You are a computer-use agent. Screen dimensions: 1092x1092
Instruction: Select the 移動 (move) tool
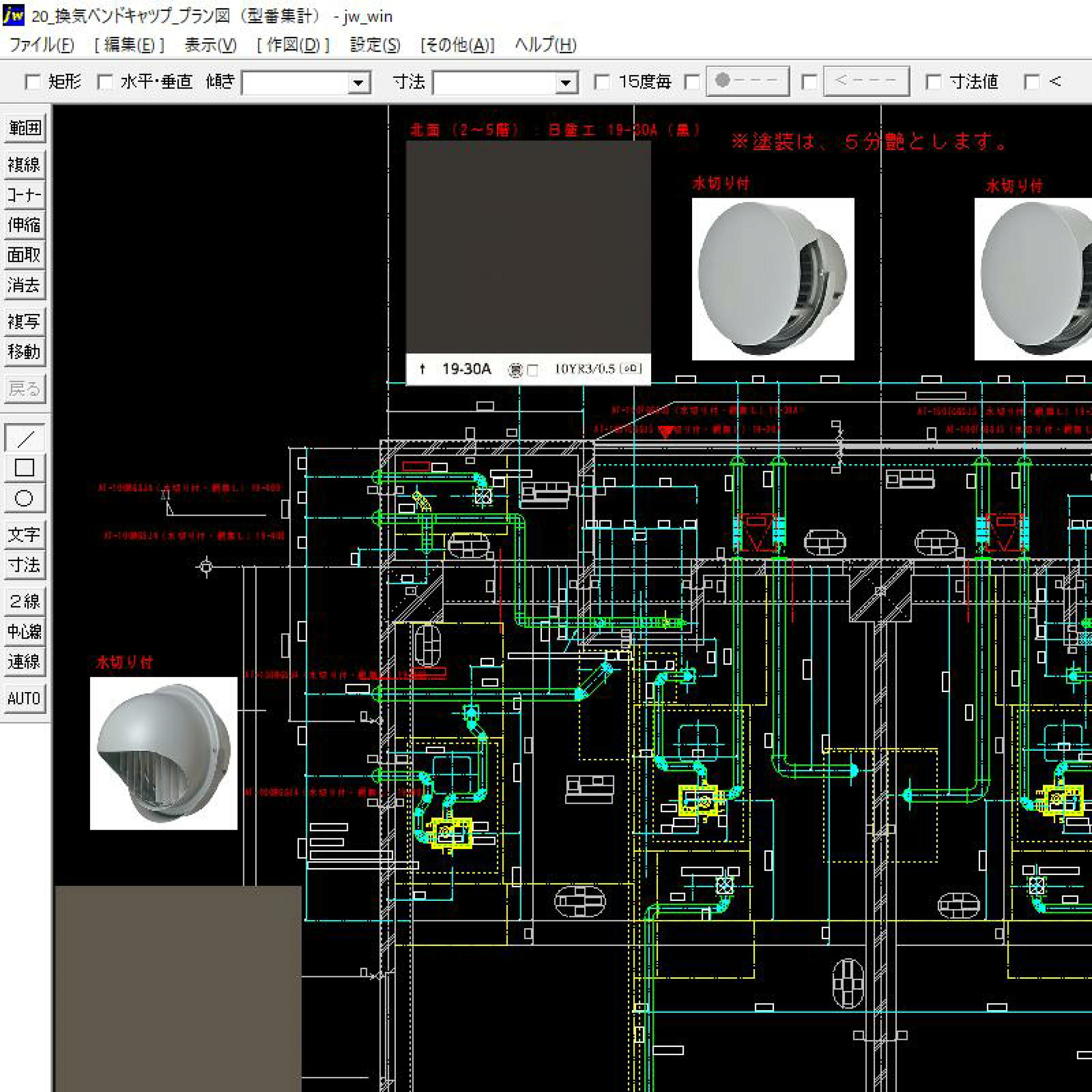pos(25,352)
